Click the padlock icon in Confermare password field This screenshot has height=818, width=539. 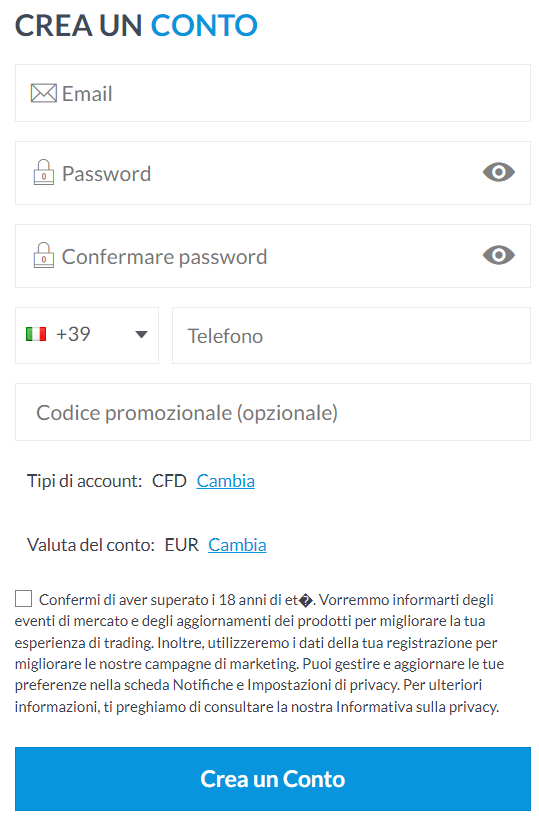coord(44,255)
